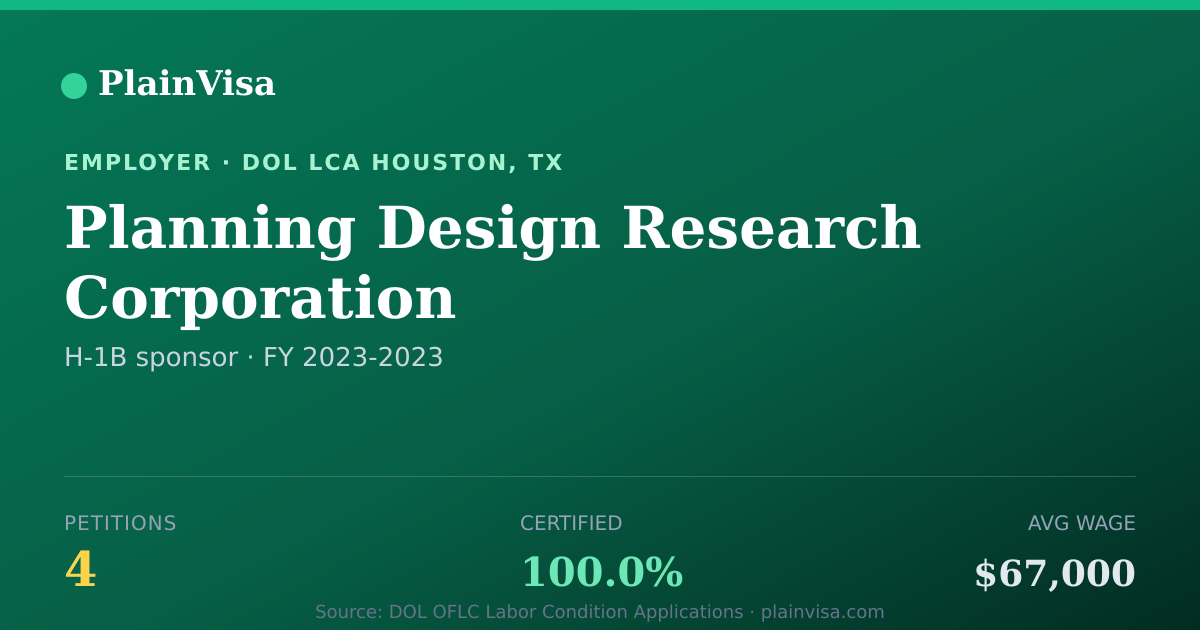Click the $67,000 average wage value
Viewport: 1200px width, 630px height.
click(x=1055, y=575)
